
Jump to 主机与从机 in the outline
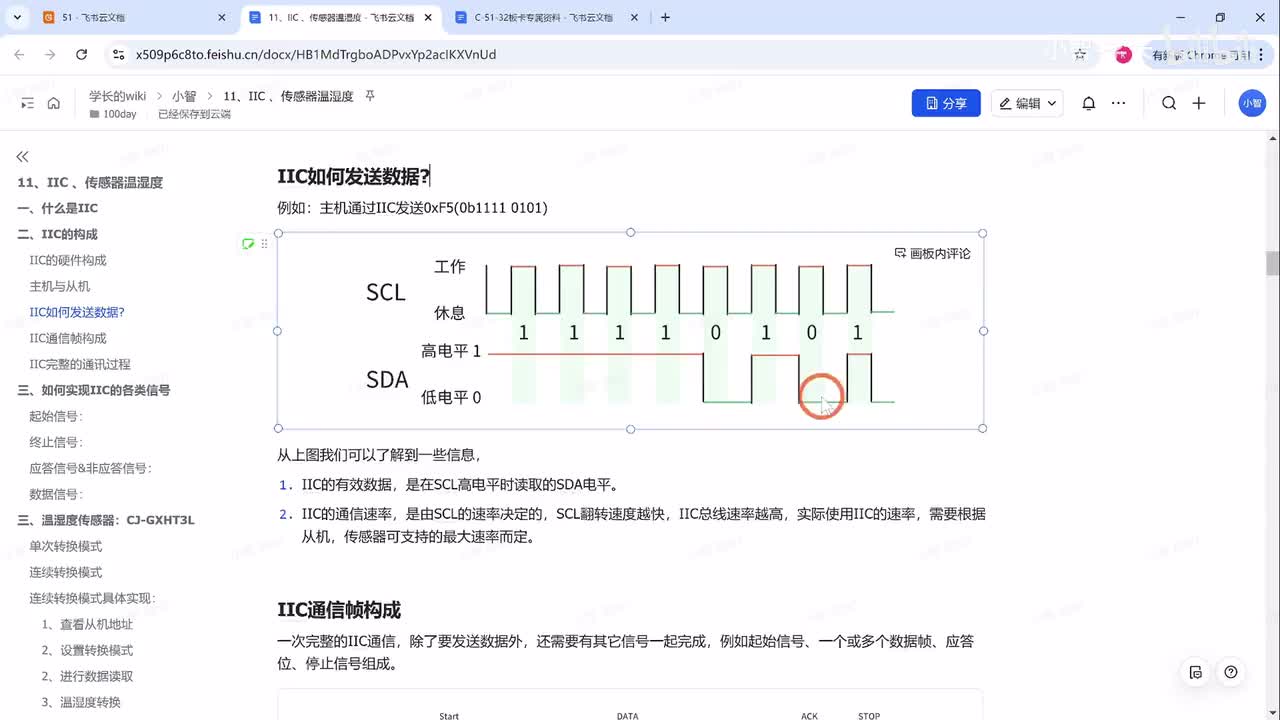point(59,286)
